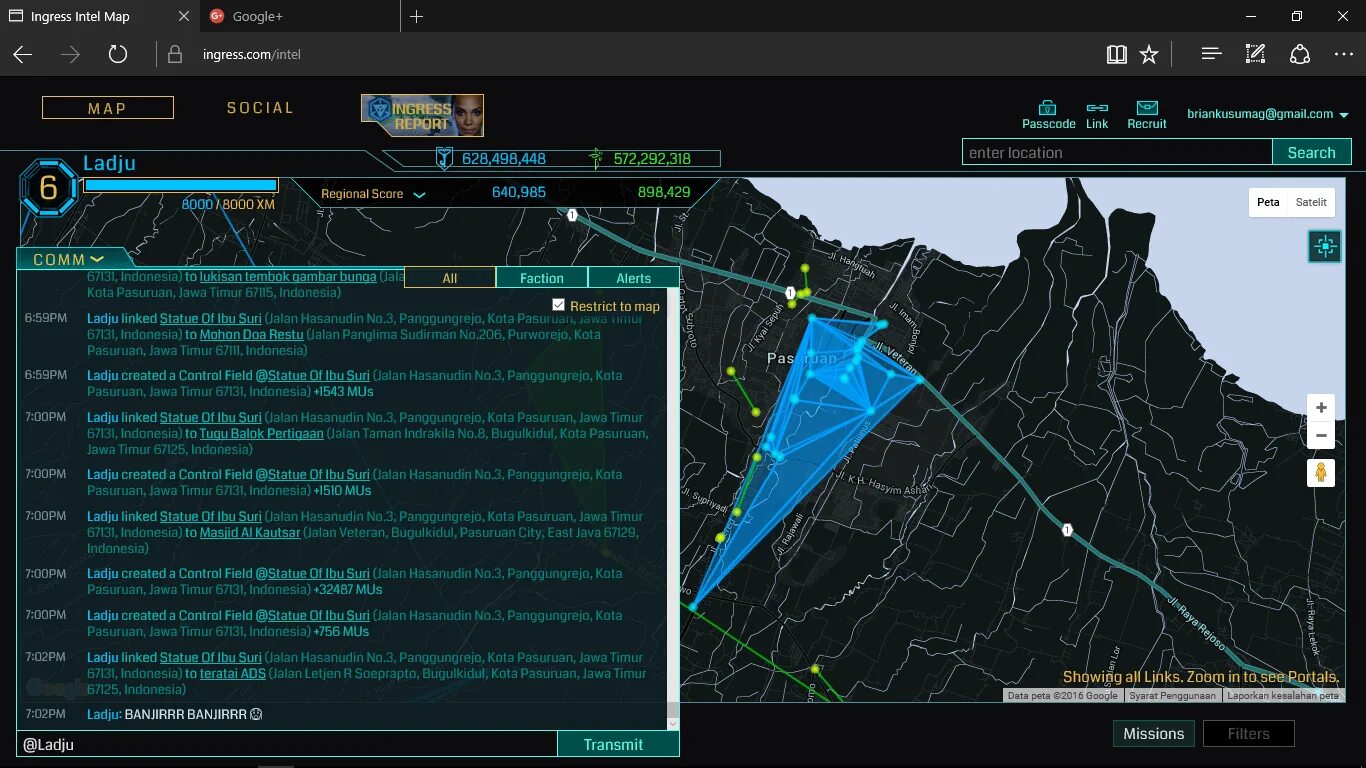
Task: Zoom in the map with plus button
Action: click(x=1321, y=407)
